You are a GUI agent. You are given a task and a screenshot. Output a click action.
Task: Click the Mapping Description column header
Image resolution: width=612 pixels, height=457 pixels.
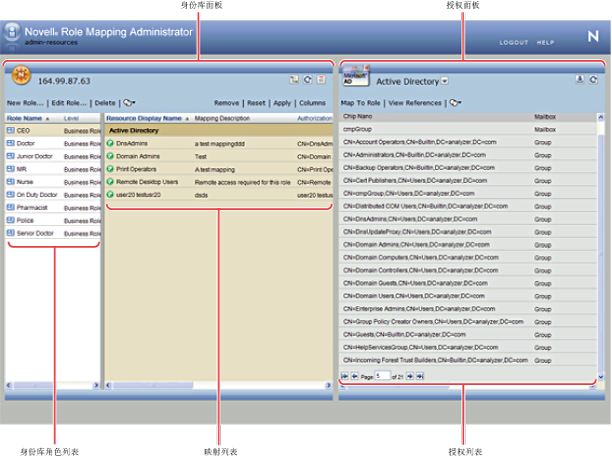coord(222,118)
